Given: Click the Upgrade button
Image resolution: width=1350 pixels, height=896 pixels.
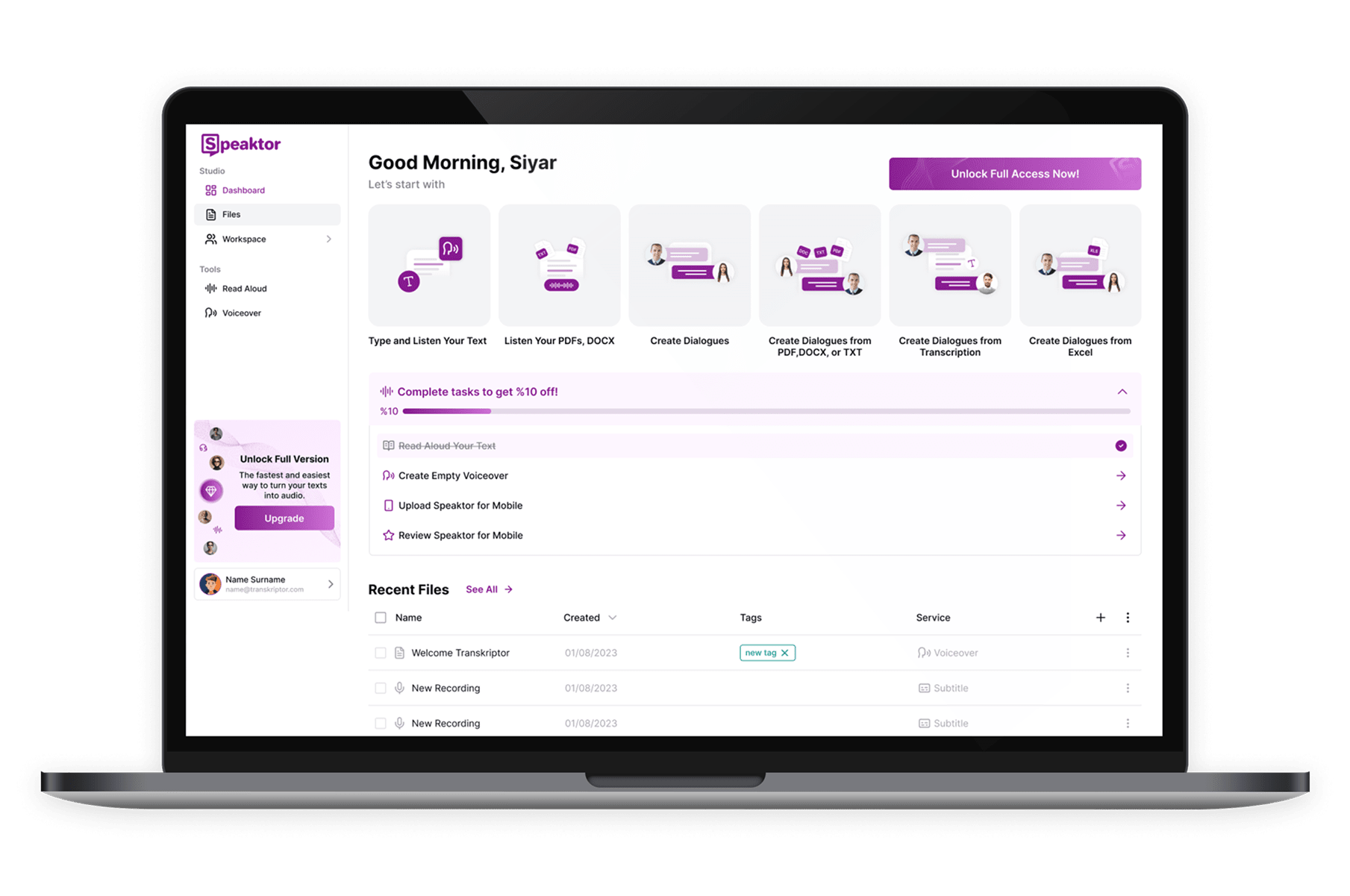Looking at the screenshot, I should point(284,519).
